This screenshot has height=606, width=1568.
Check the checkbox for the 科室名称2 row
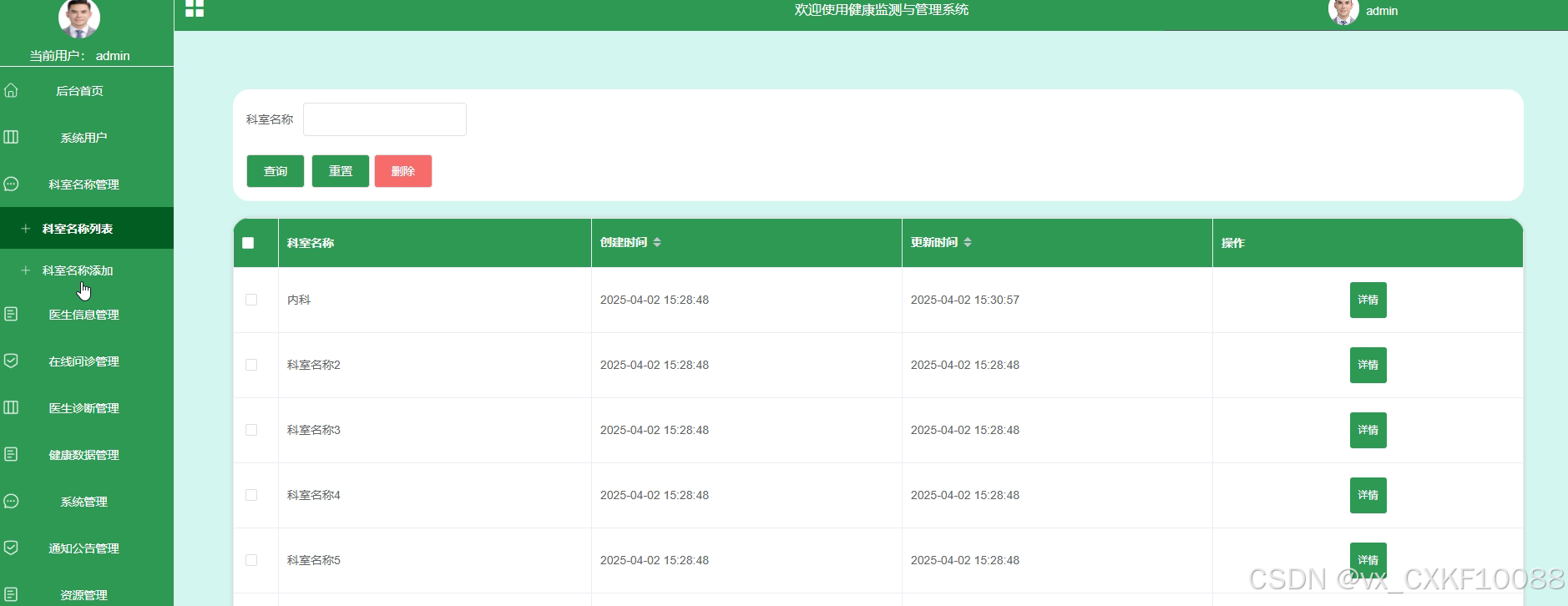click(x=251, y=365)
